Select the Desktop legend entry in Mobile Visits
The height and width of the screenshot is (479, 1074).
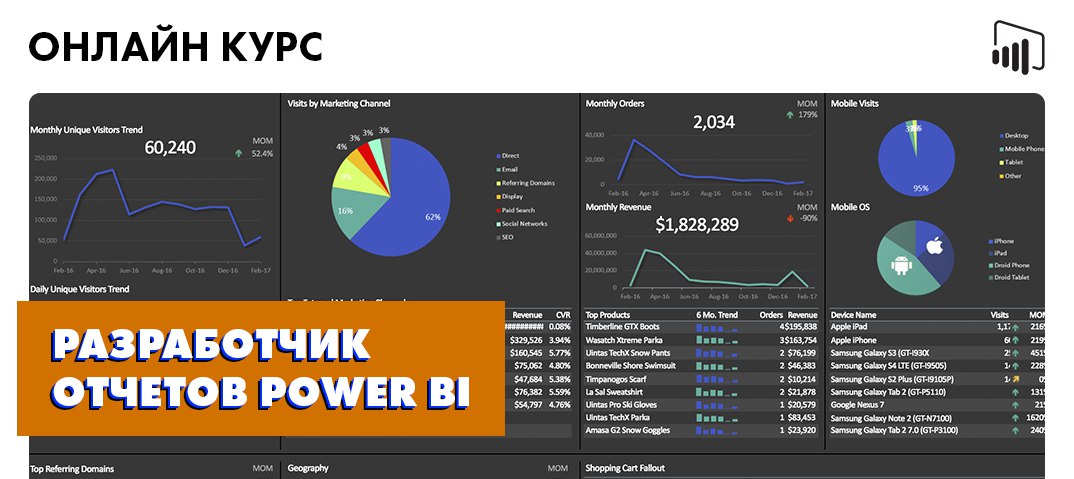pyautogui.click(x=1014, y=136)
